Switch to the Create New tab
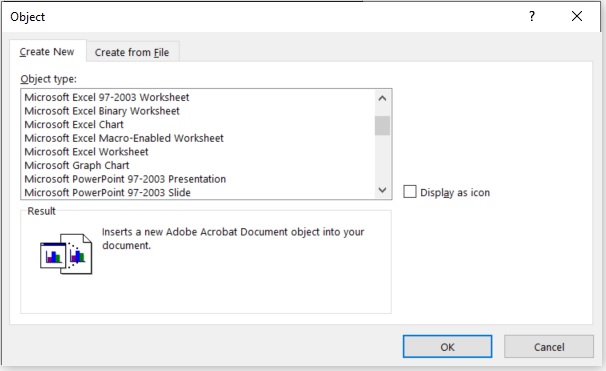 (x=47, y=52)
